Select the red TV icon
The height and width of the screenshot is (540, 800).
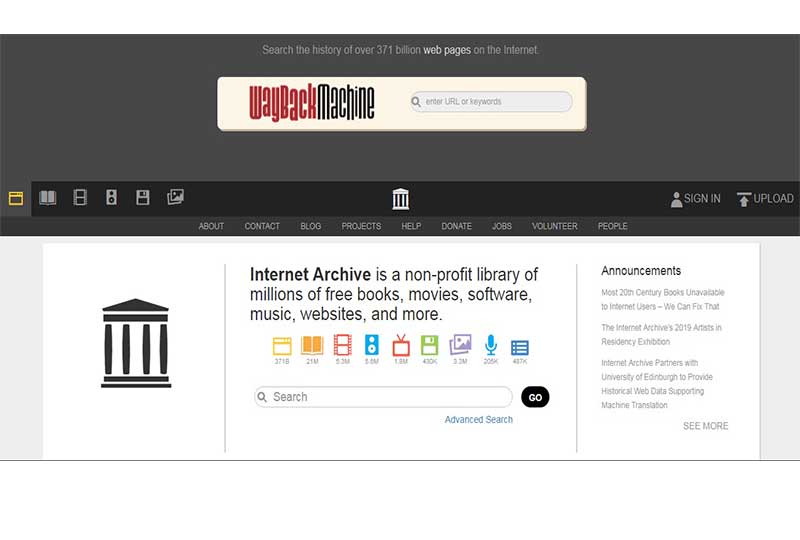(x=401, y=345)
